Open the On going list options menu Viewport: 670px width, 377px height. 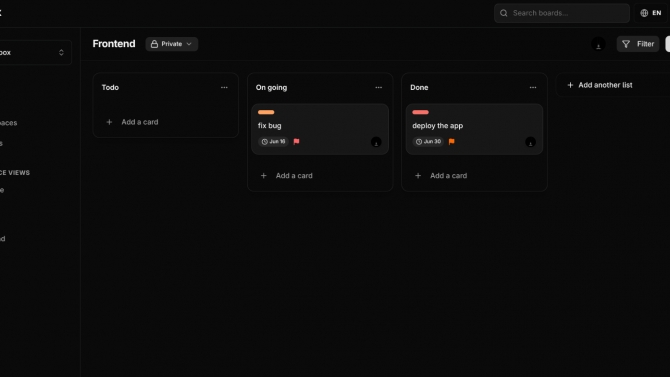click(379, 87)
